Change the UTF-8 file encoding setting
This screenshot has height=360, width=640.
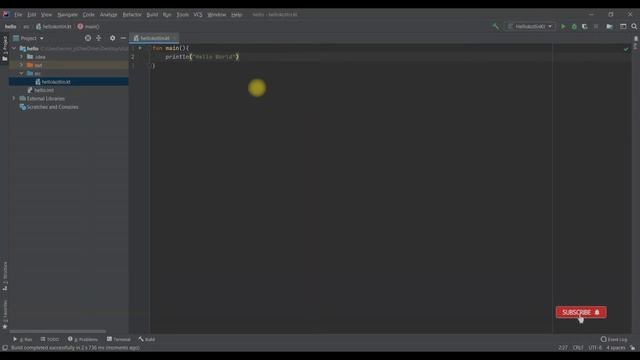(595, 348)
